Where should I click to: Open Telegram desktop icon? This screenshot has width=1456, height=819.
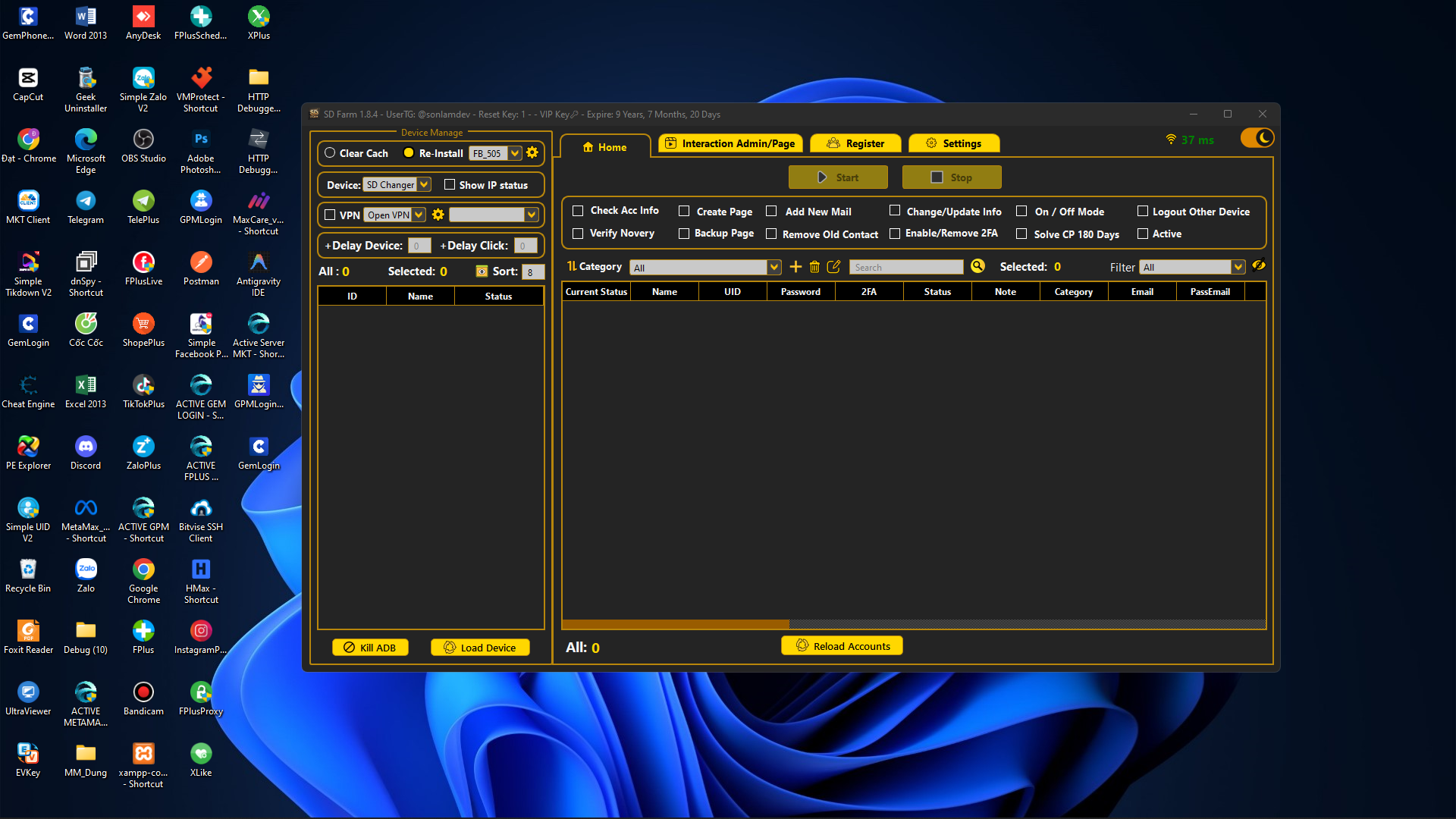tap(86, 207)
